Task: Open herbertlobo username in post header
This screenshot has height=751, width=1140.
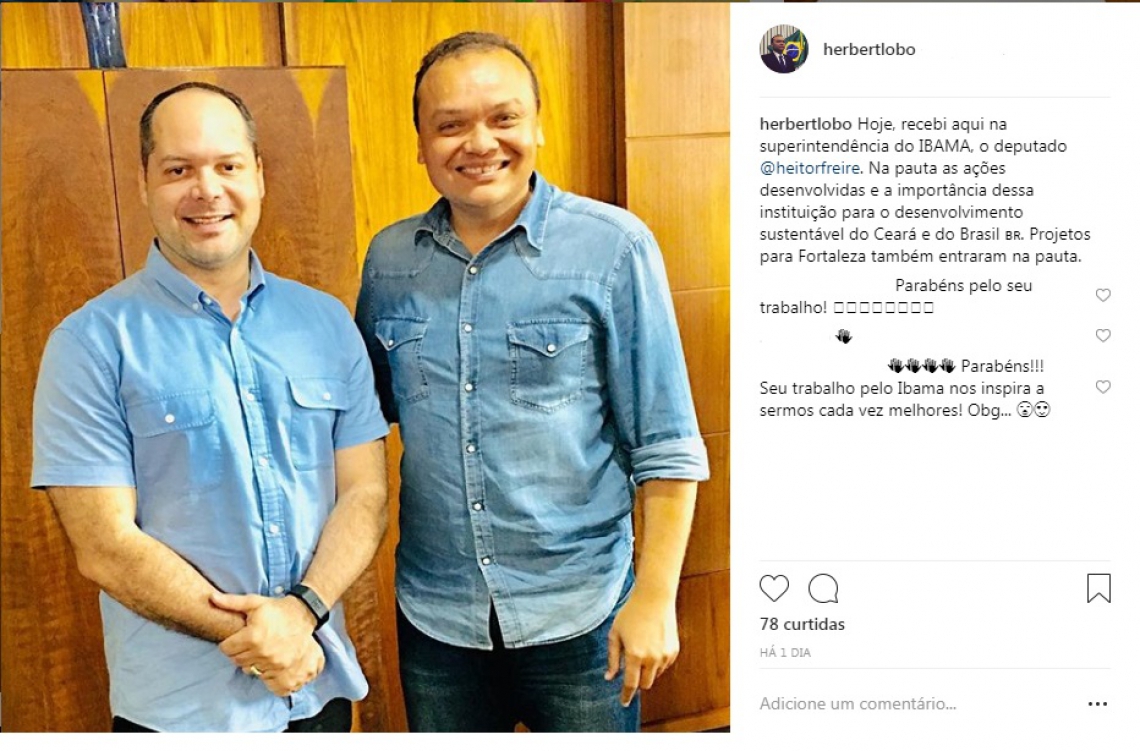Action: [869, 49]
